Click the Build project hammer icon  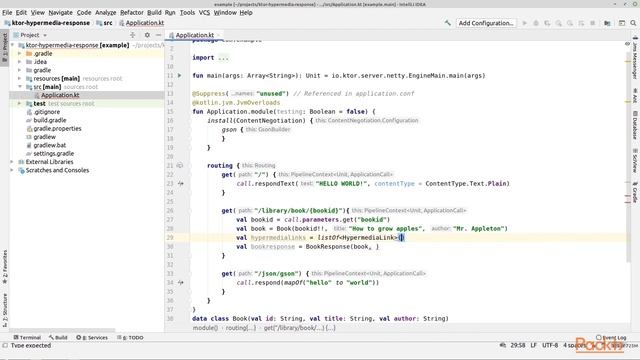(x=447, y=23)
